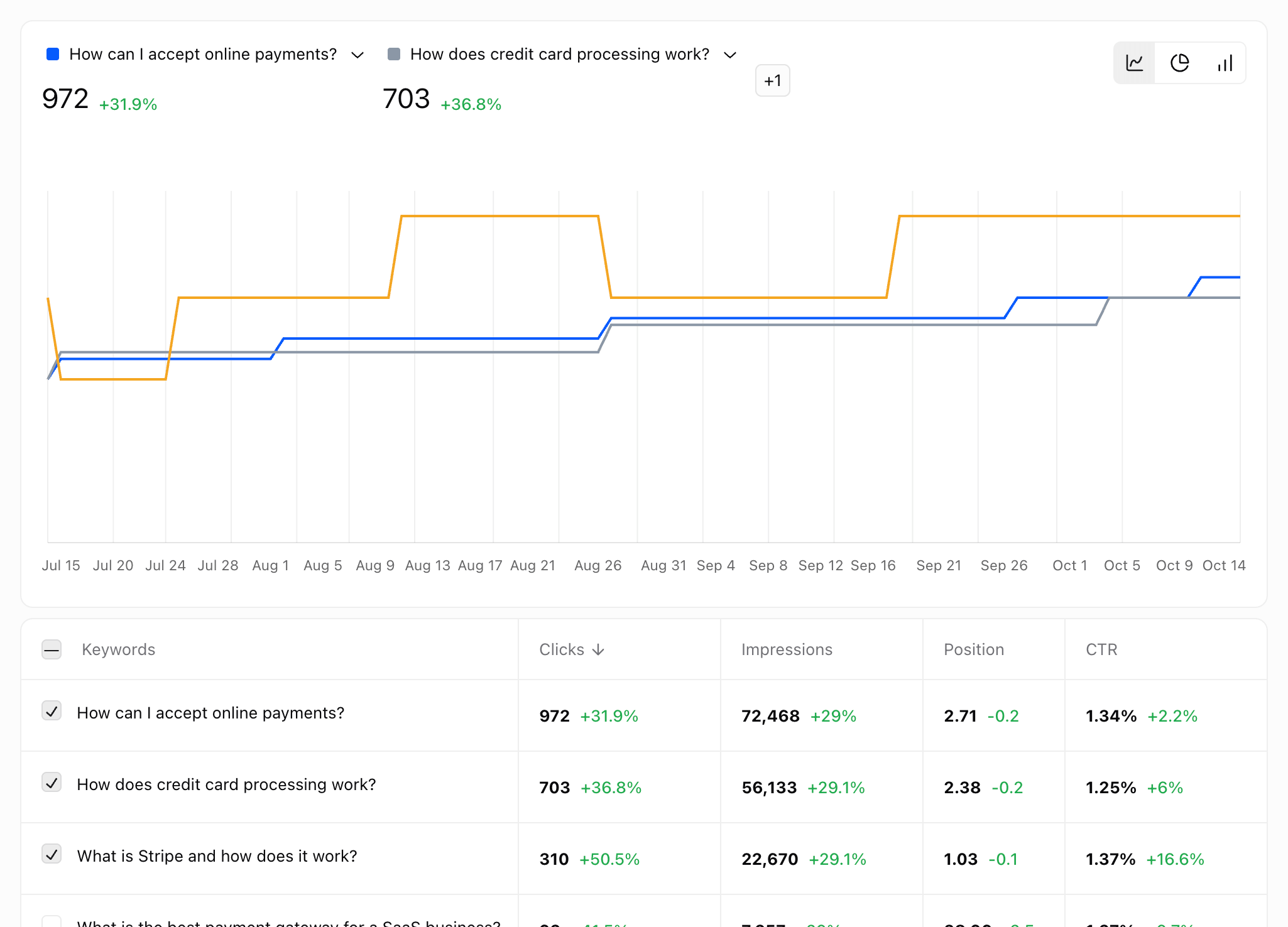
Task: Switch to line chart view
Action: [x=1135, y=63]
